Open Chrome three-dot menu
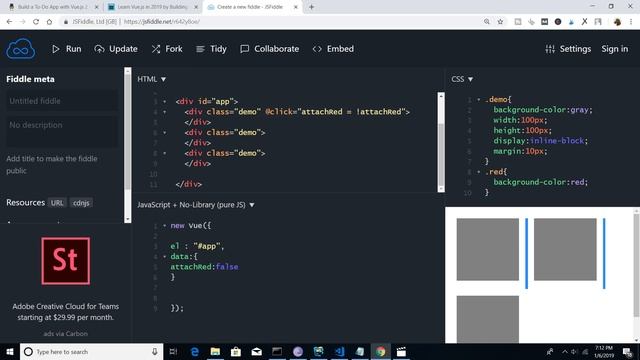640x360 pixels. click(631, 22)
